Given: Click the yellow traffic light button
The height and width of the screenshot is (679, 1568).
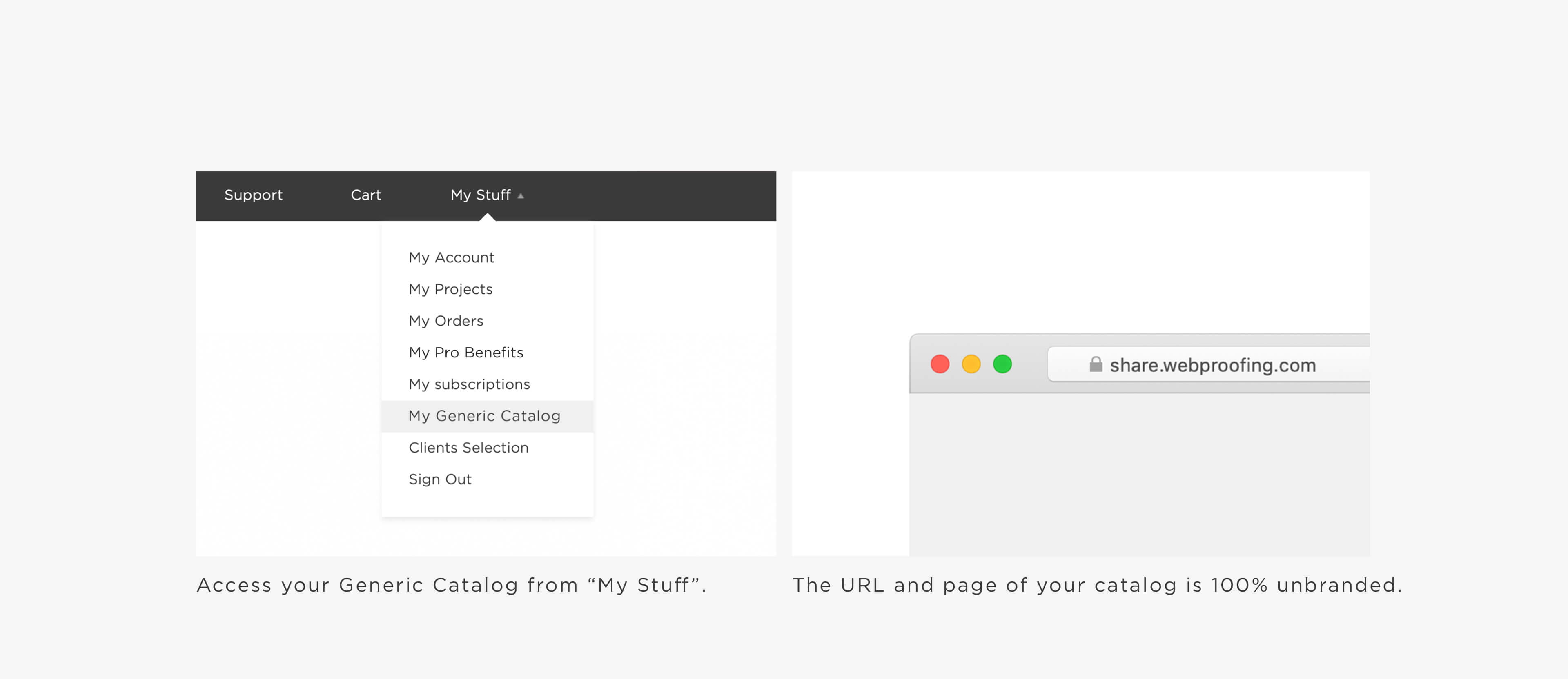Looking at the screenshot, I should (971, 364).
